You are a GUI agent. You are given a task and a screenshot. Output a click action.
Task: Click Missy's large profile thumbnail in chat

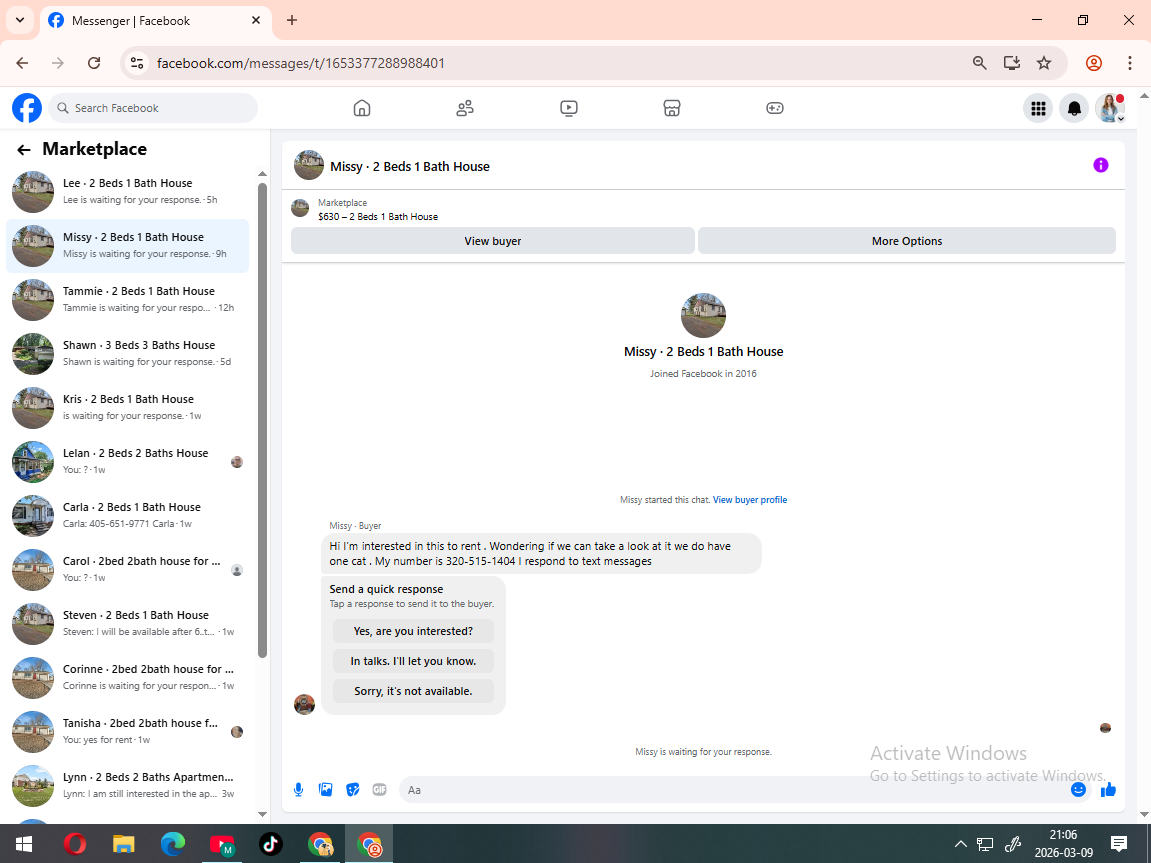pos(703,316)
